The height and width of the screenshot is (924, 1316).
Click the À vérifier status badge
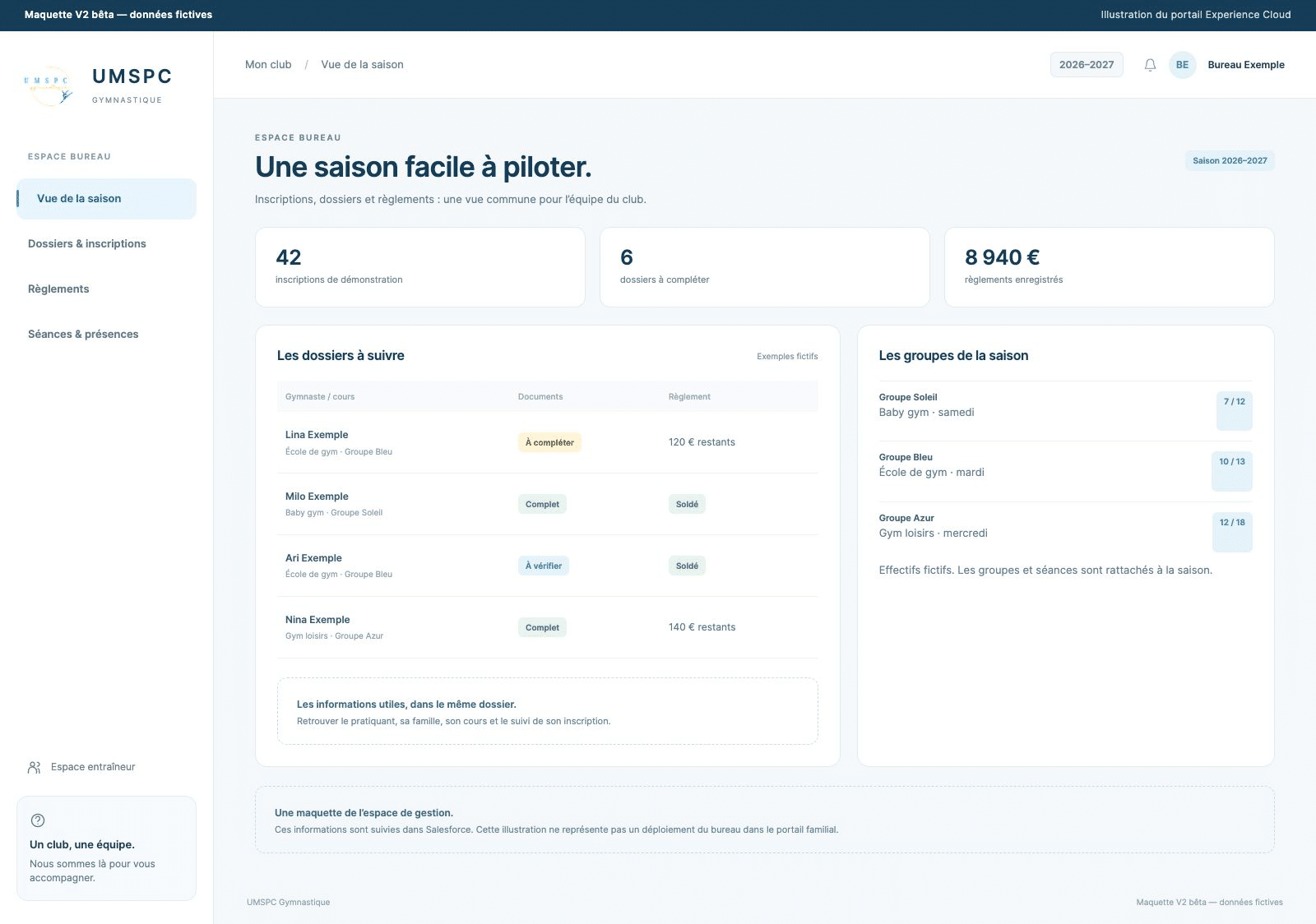pyautogui.click(x=544, y=566)
